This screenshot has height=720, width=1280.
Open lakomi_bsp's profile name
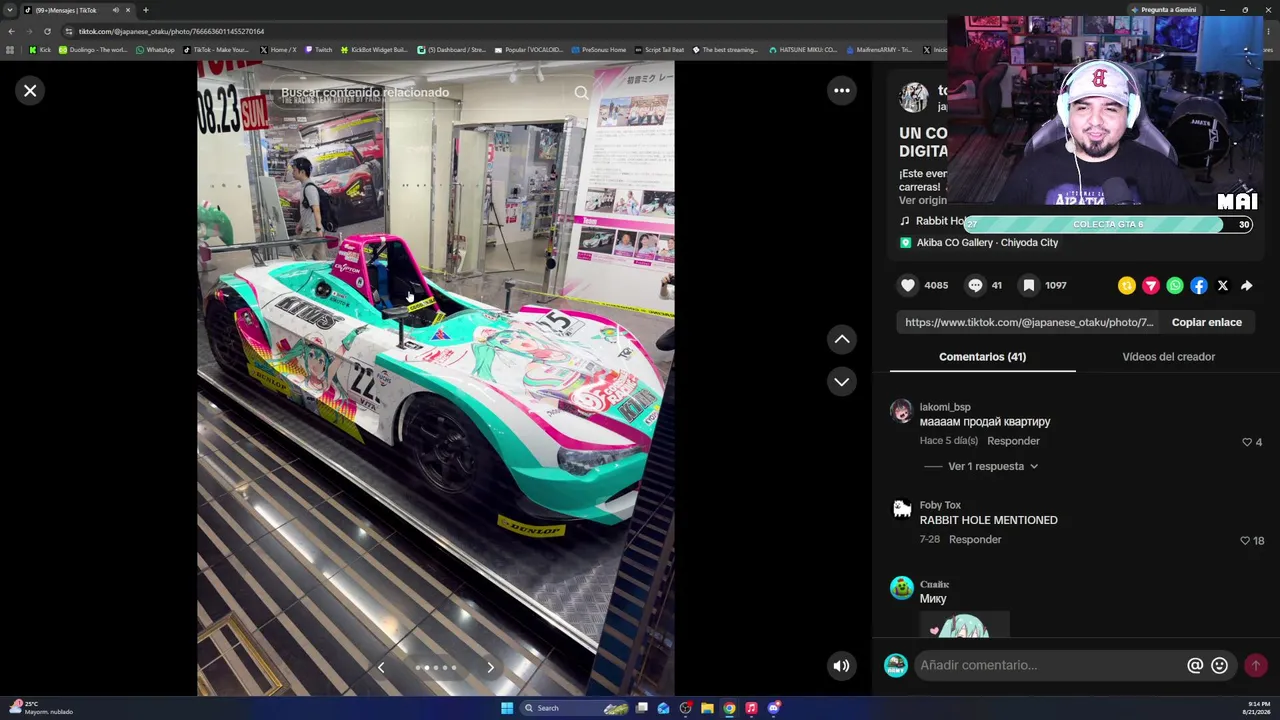pos(945,407)
